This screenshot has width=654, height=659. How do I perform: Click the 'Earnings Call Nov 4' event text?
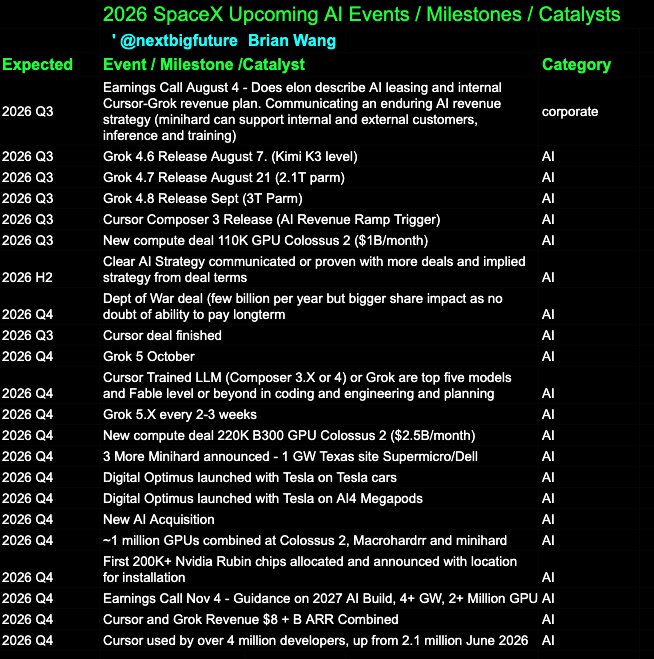(x=320, y=598)
